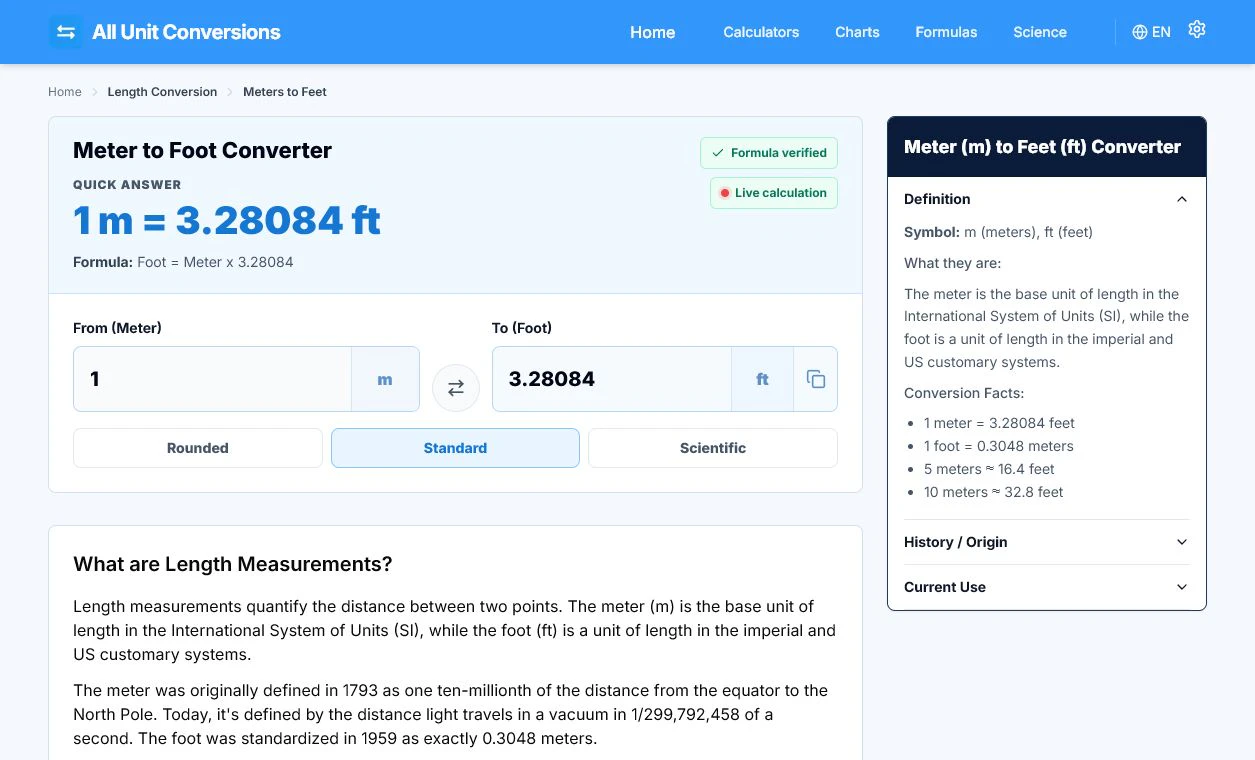Expand the History / Origin section
Image resolution: width=1255 pixels, height=760 pixels.
[1047, 542]
